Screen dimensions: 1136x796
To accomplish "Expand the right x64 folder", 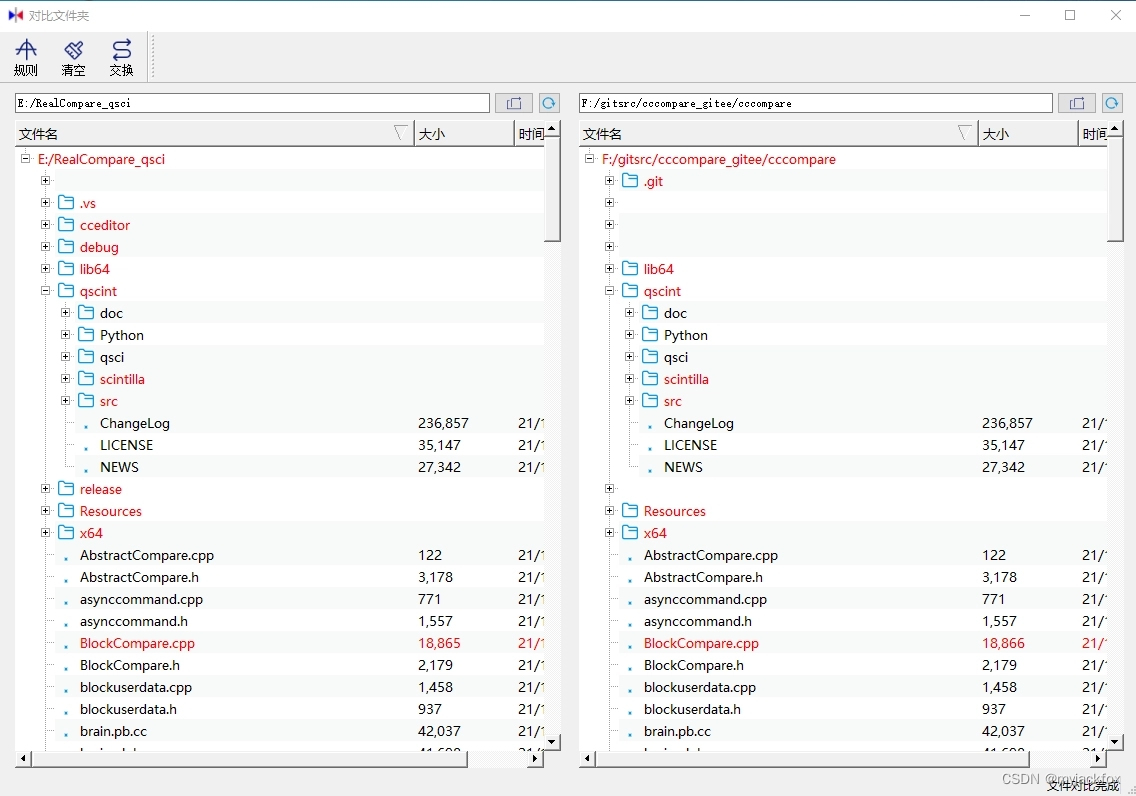I will [x=609, y=532].
